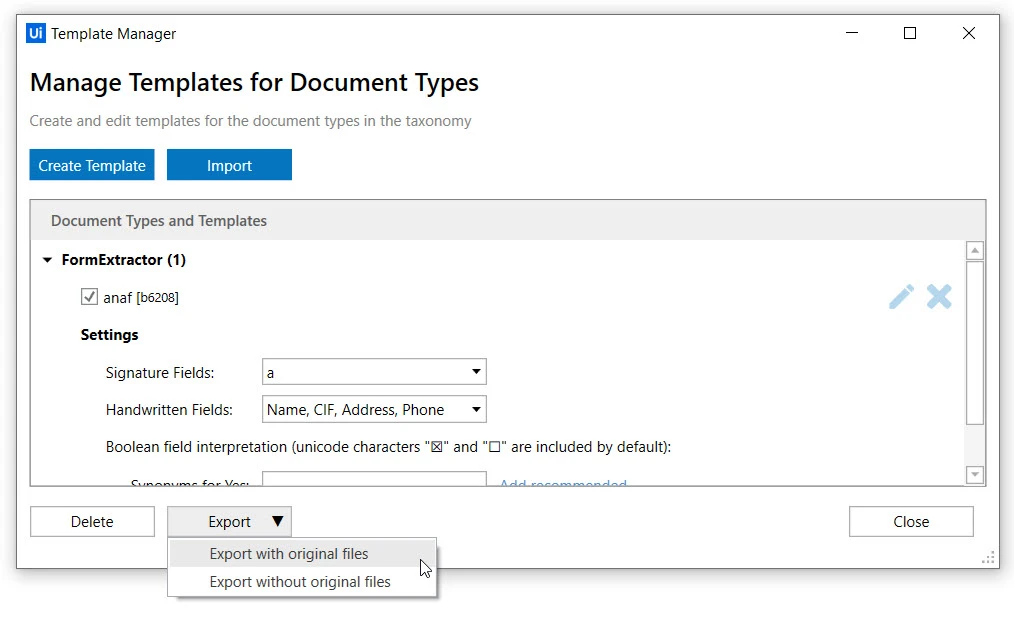The image size is (1014, 630).
Task: Select Export without original files
Action: click(x=302, y=581)
